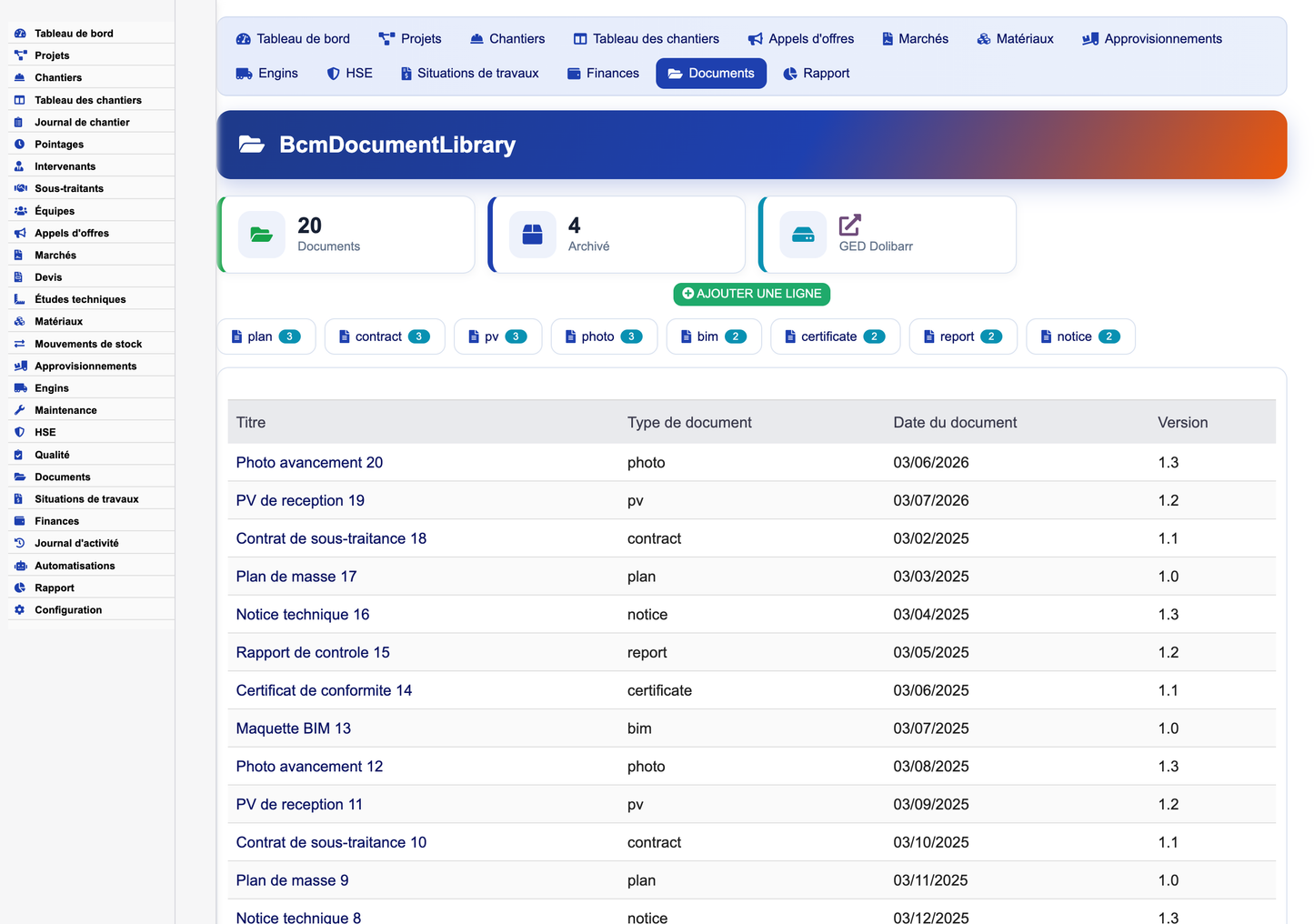Image resolution: width=1314 pixels, height=924 pixels.
Task: Click the Intervenants person icon
Action: (19, 166)
